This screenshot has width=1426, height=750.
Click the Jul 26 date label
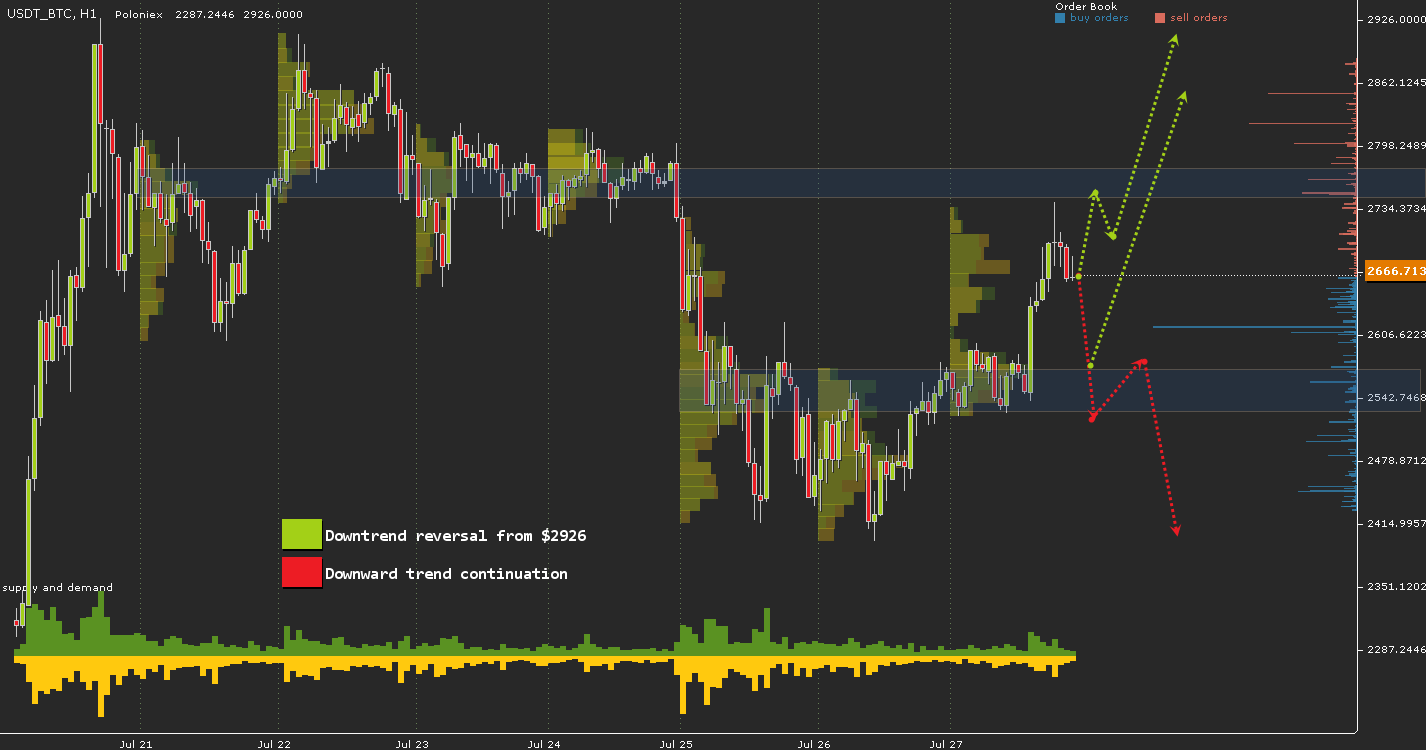click(x=815, y=744)
